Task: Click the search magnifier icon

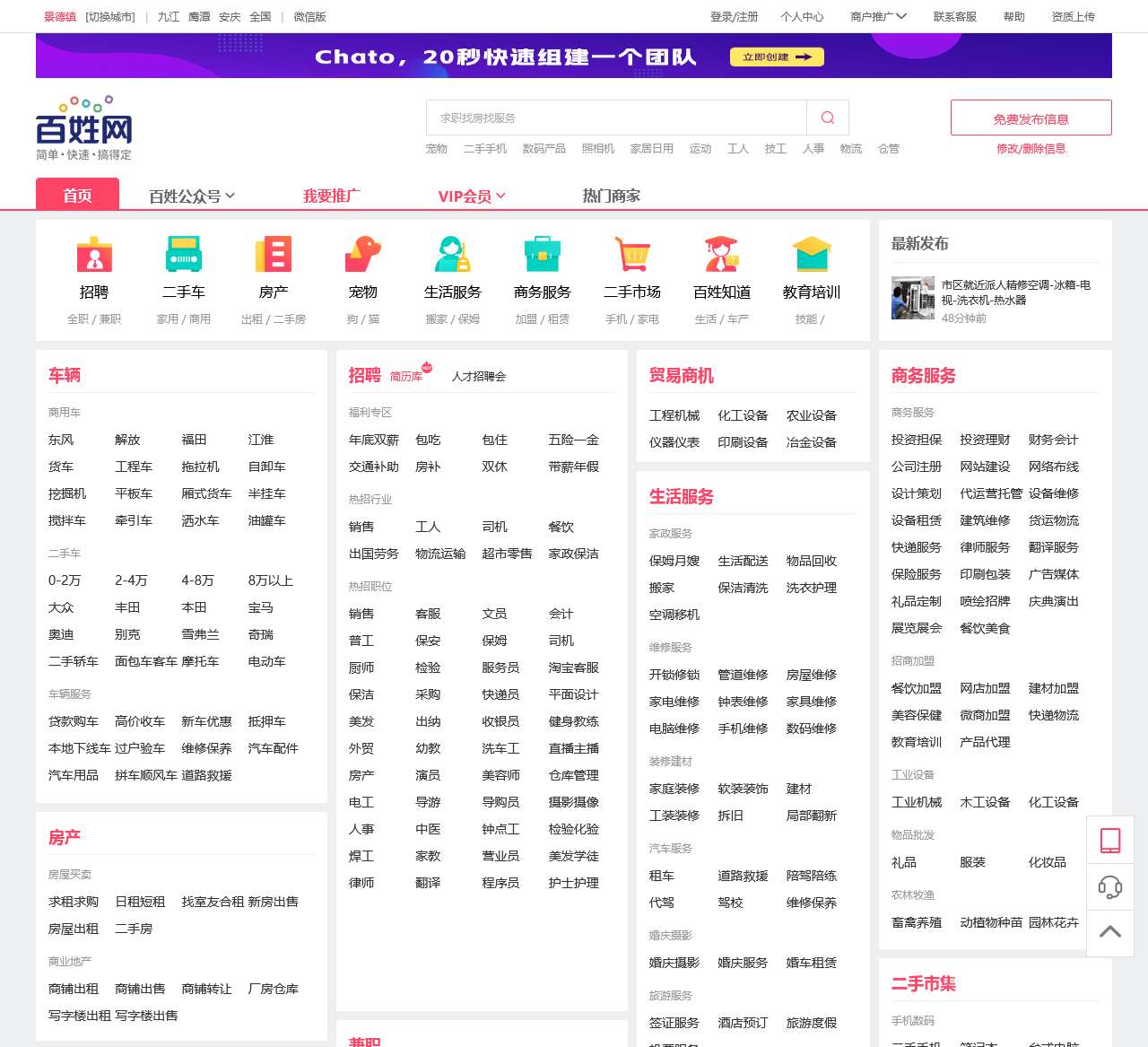Action: pos(827,118)
